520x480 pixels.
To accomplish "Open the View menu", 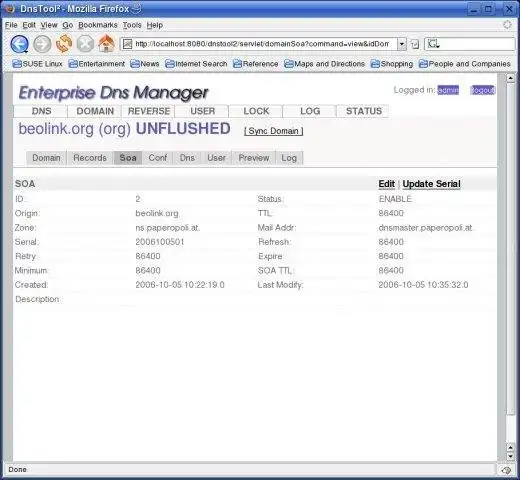I will coord(49,25).
